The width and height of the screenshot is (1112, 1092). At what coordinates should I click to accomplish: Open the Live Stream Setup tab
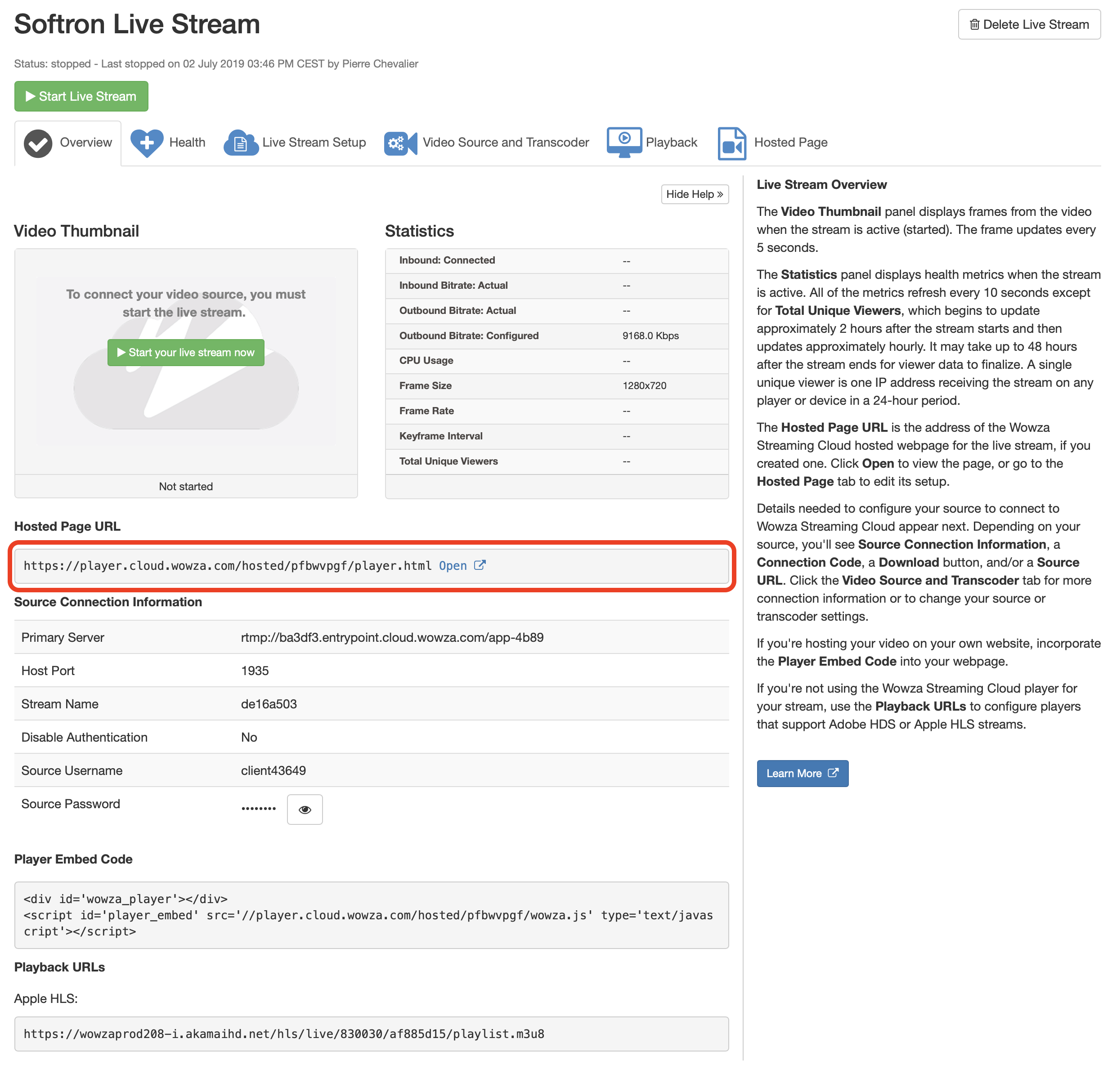coord(295,143)
